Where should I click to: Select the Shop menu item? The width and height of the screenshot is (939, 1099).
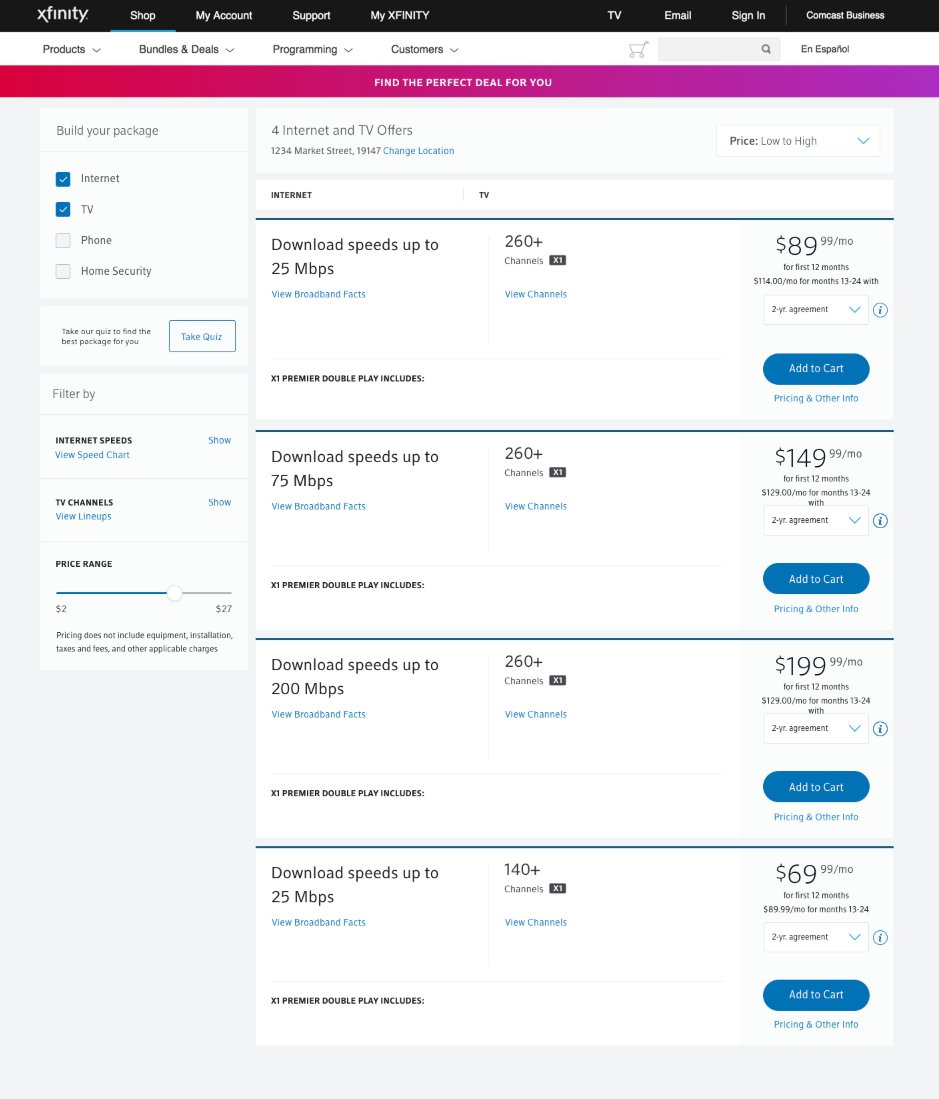(x=142, y=15)
